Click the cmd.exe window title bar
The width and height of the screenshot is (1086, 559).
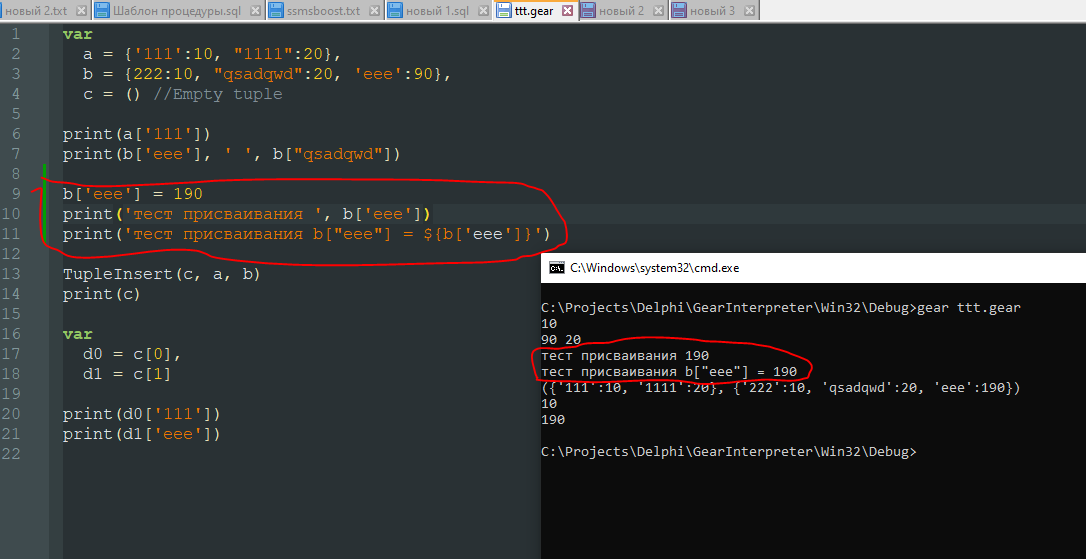coord(800,268)
